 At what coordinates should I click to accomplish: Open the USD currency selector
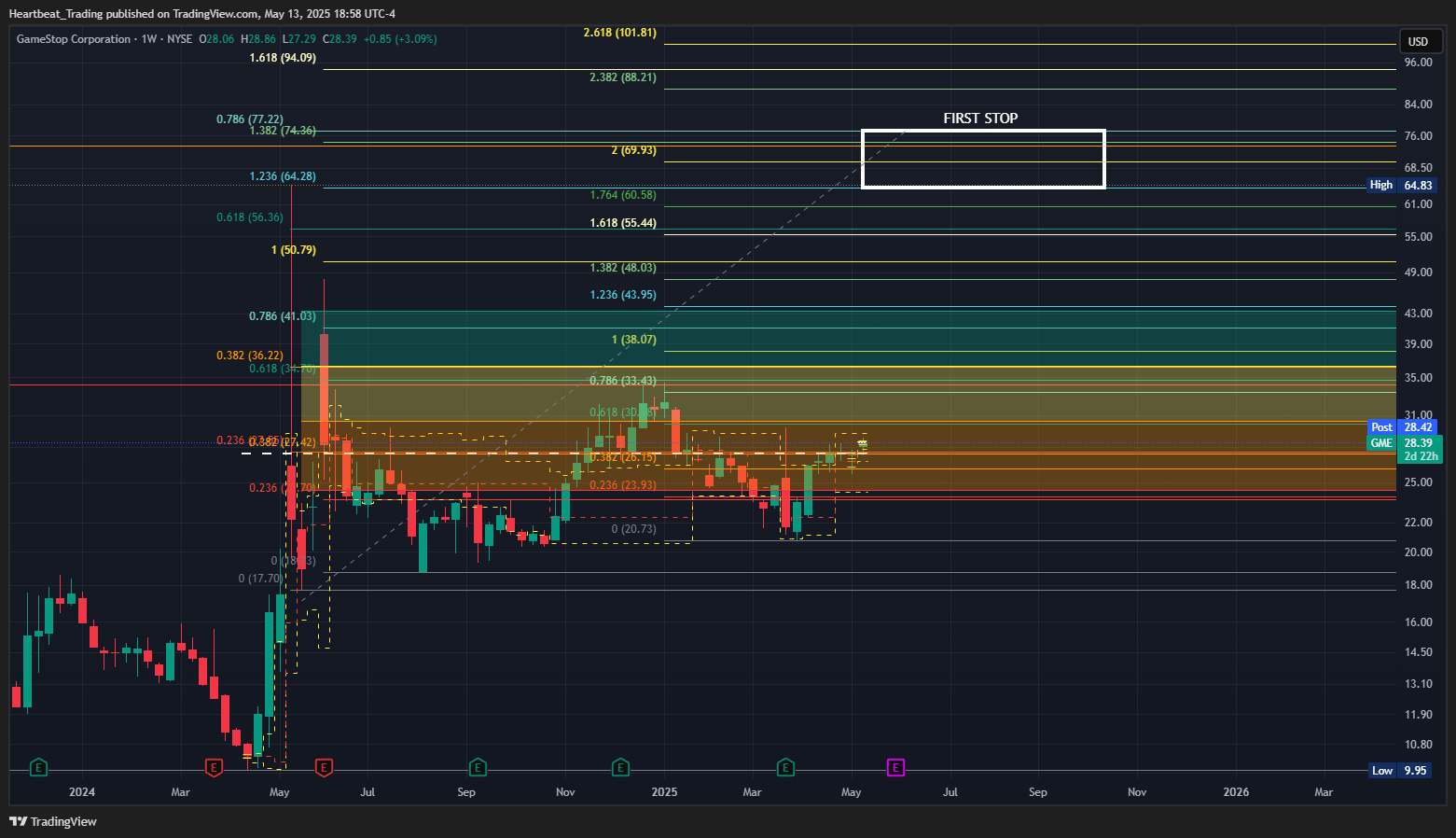point(1421,41)
